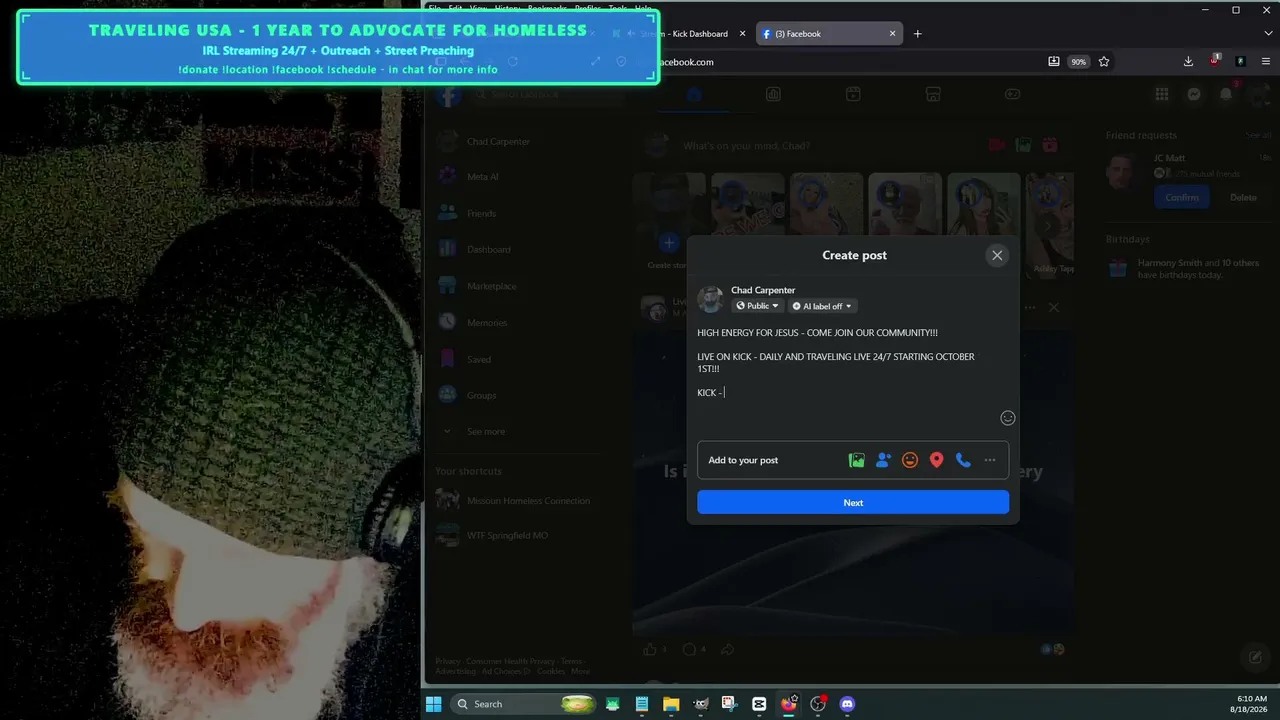Open the Facebook Home tab icon
The image size is (1280, 720).
[x=693, y=94]
